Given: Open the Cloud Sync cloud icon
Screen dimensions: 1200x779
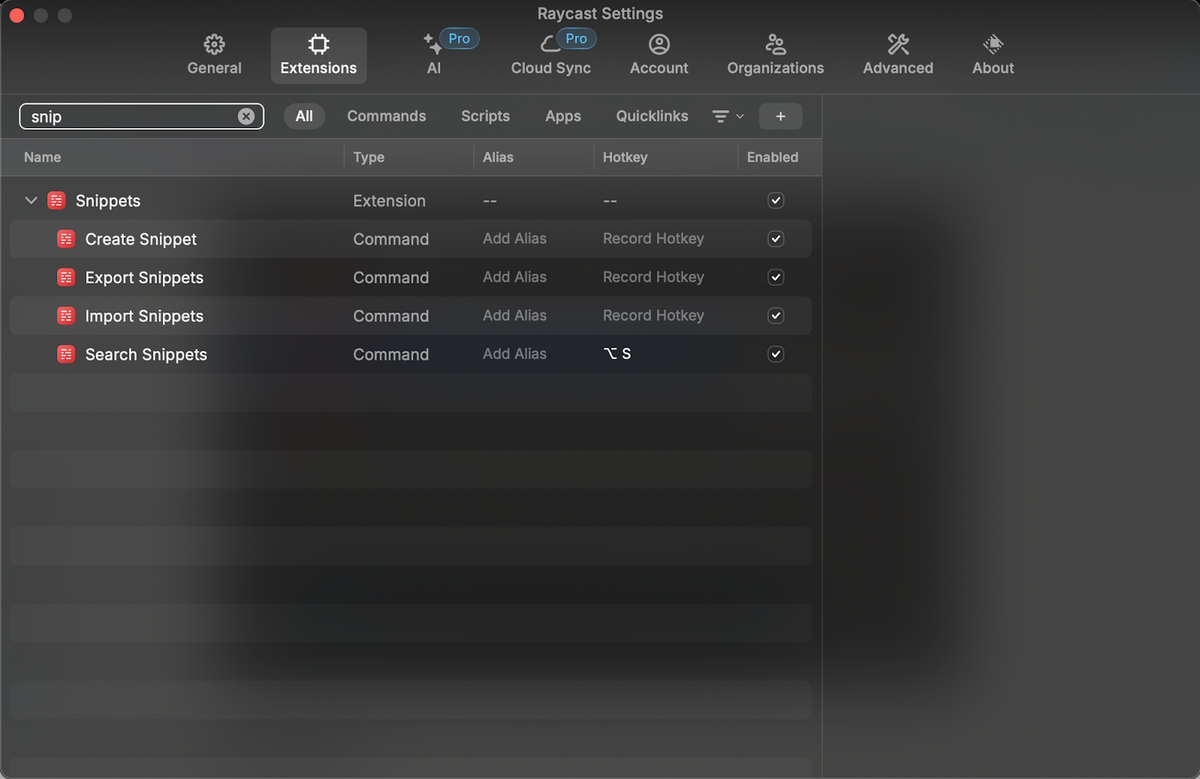Looking at the screenshot, I should tap(550, 44).
